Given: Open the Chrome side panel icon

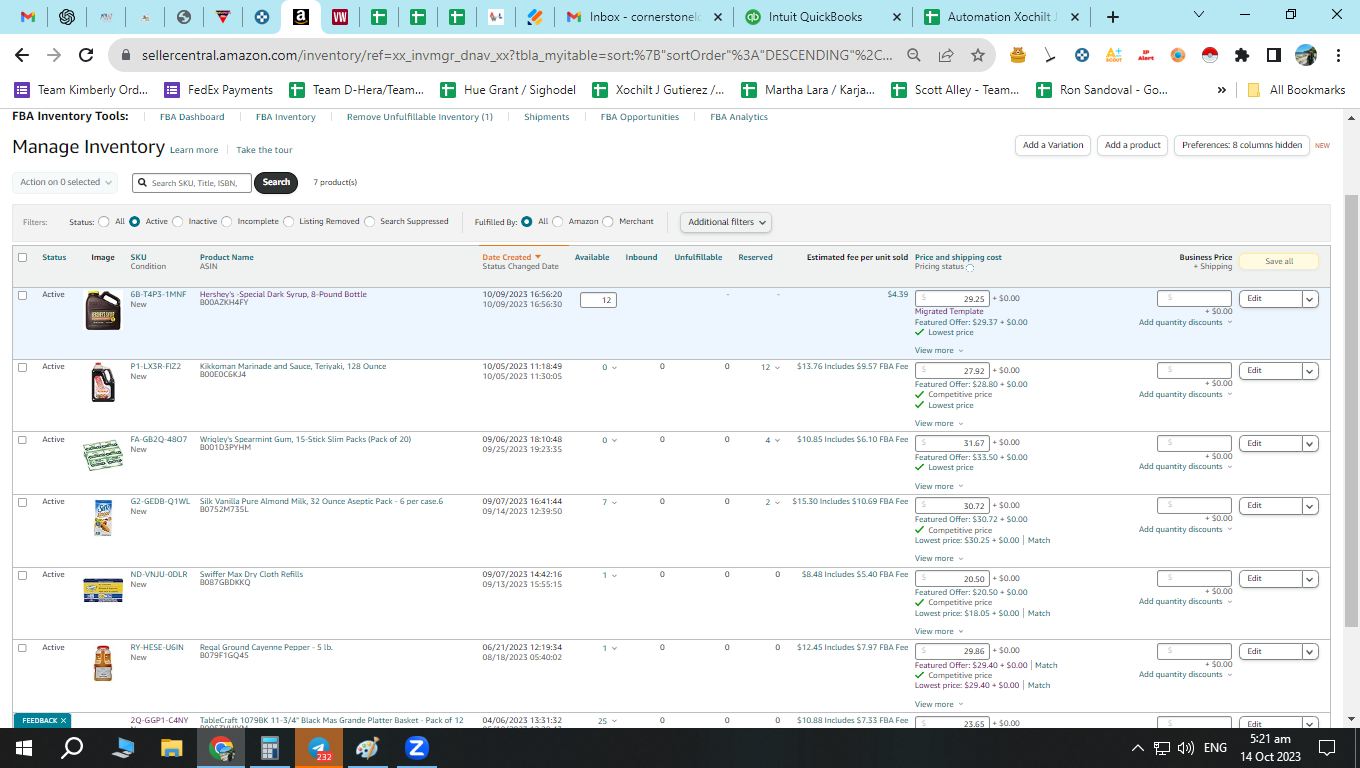Looking at the screenshot, I should pyautogui.click(x=1274, y=55).
